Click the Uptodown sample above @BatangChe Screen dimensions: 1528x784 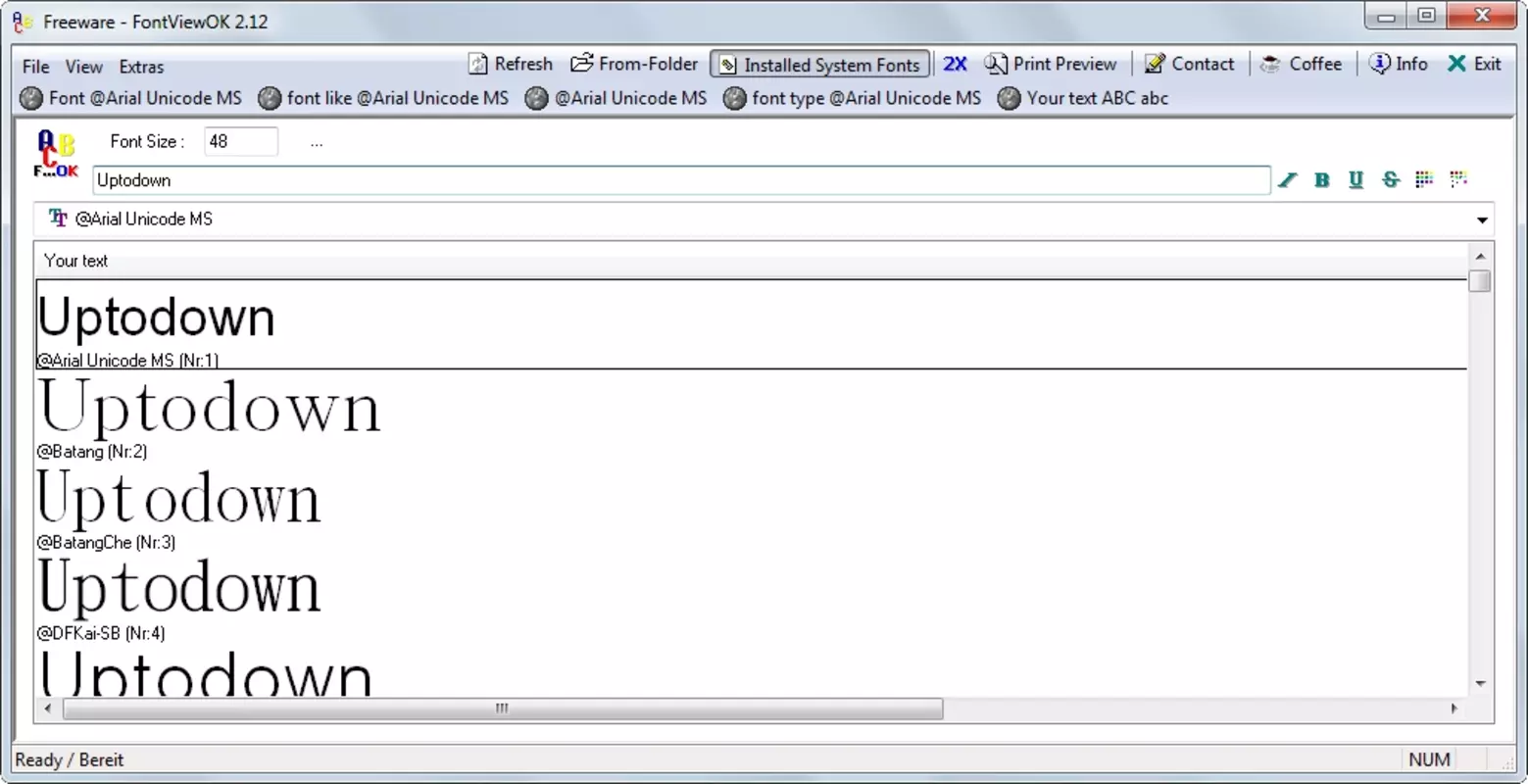click(x=179, y=498)
